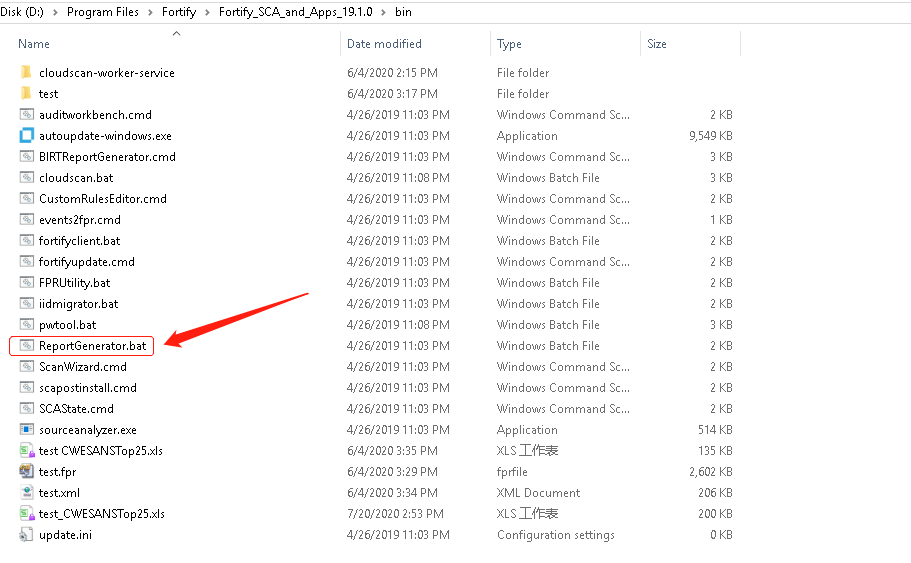Click the cloudscan-worker-service folder icon
This screenshot has height=563, width=911.
click(x=26, y=73)
